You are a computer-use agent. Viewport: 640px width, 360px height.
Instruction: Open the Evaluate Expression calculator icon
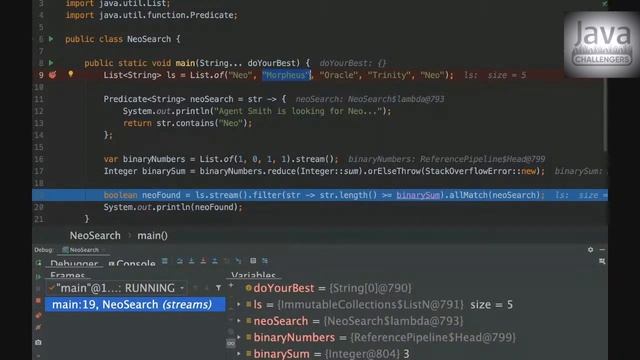[x=253, y=261]
